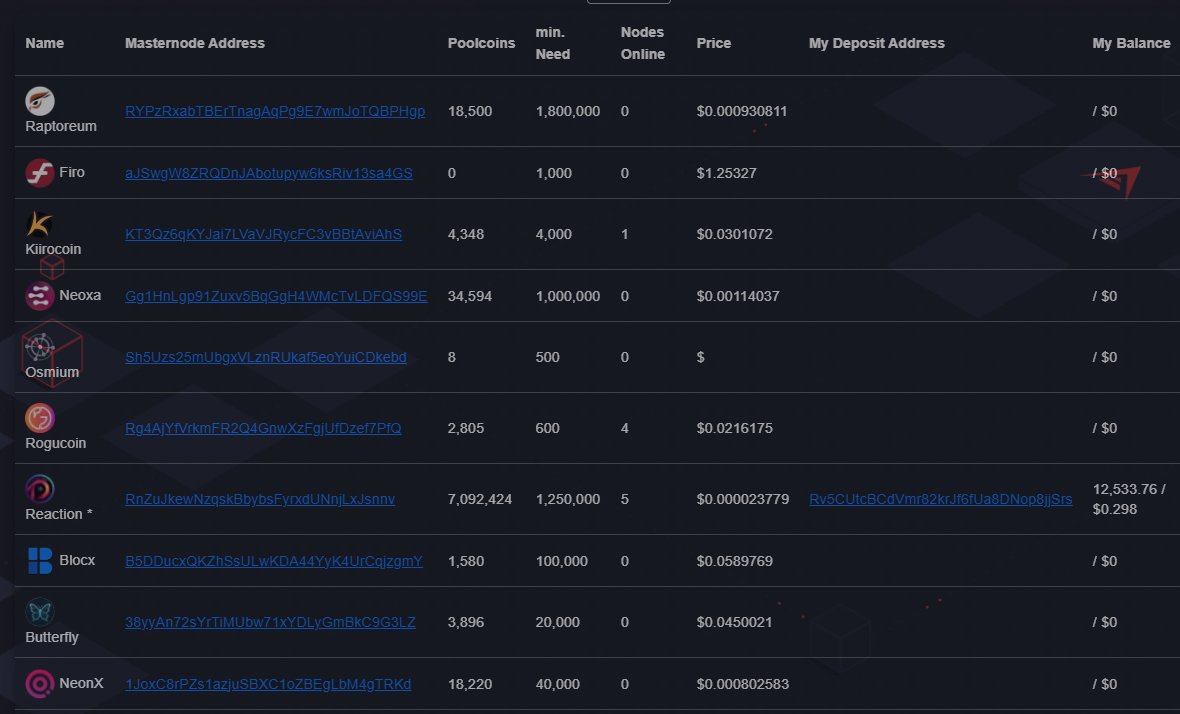The height and width of the screenshot is (714, 1180).
Task: Click the Poolcoins column header
Action: [x=482, y=43]
